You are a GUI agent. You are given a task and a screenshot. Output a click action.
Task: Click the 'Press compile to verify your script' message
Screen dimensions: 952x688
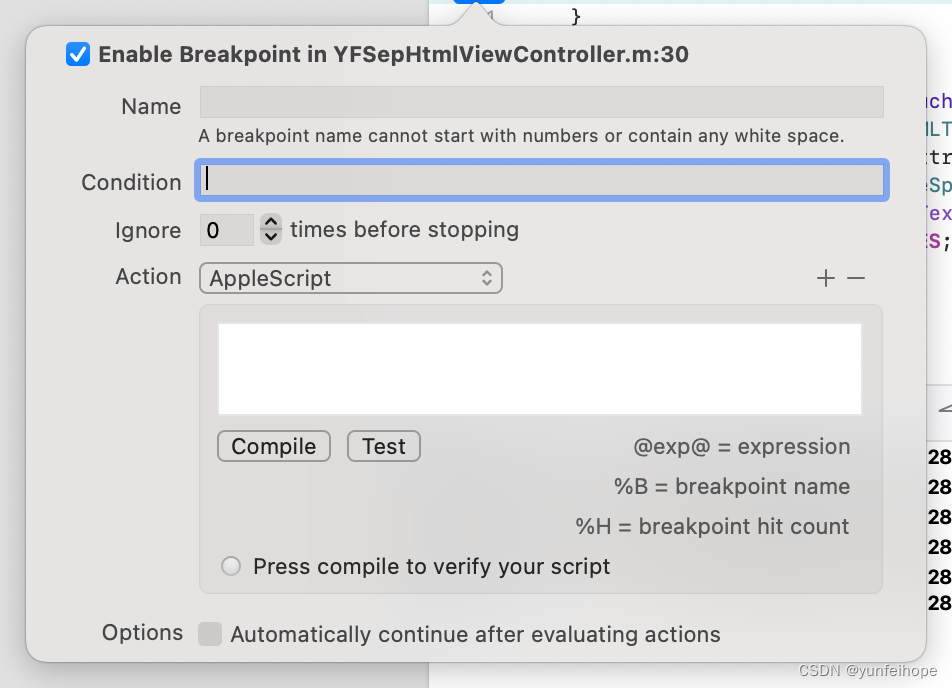[x=431, y=567]
